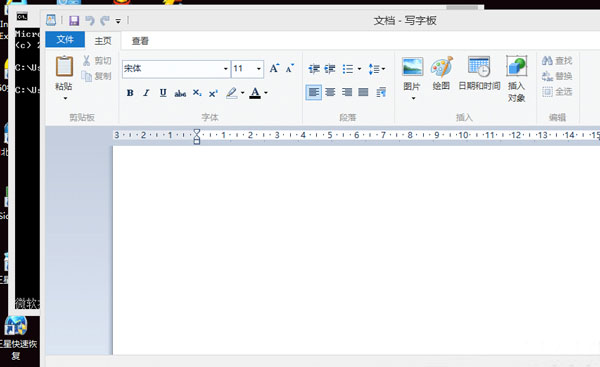Align text right
600x367 pixels.
[x=347, y=92]
